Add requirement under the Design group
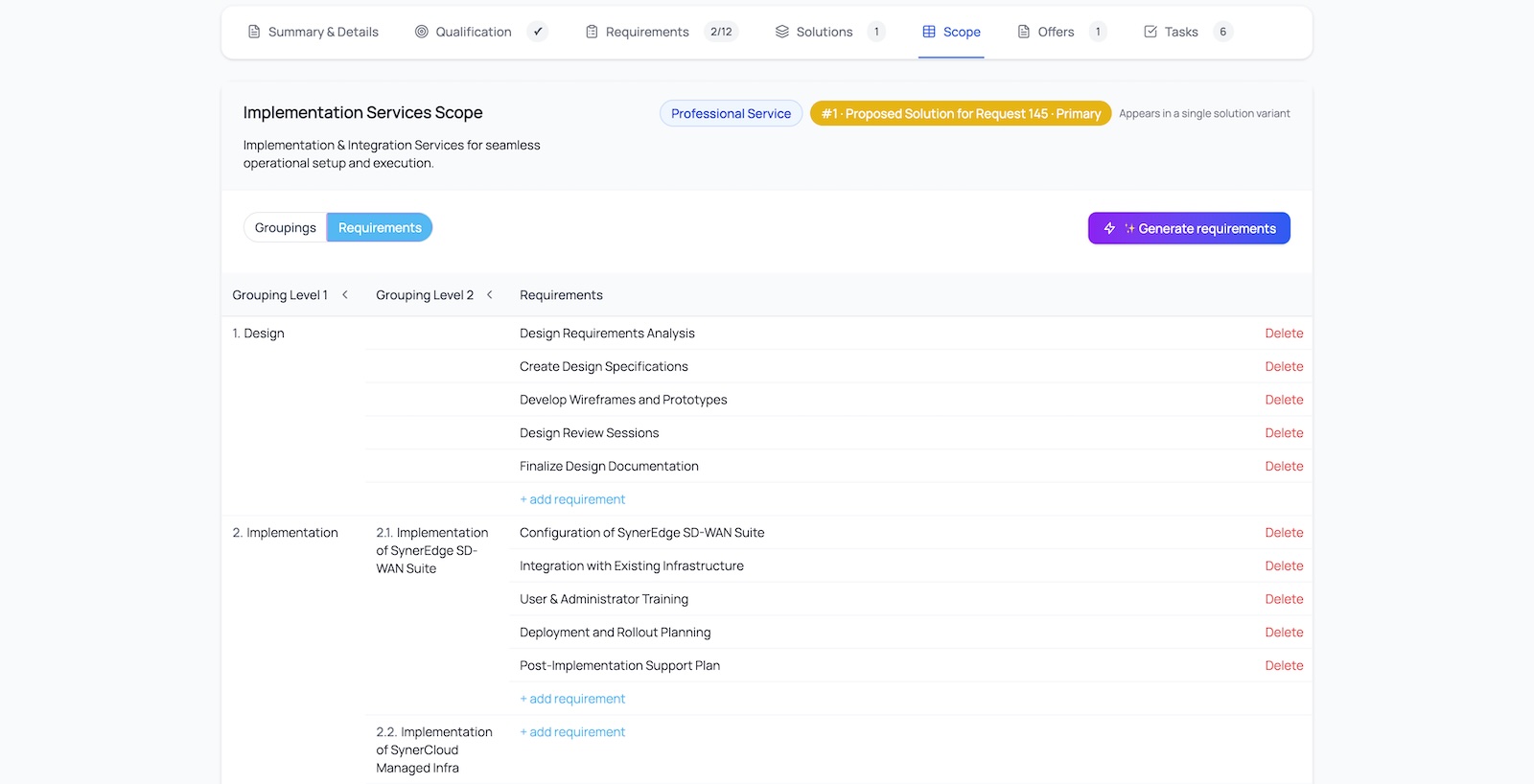 [x=572, y=499]
